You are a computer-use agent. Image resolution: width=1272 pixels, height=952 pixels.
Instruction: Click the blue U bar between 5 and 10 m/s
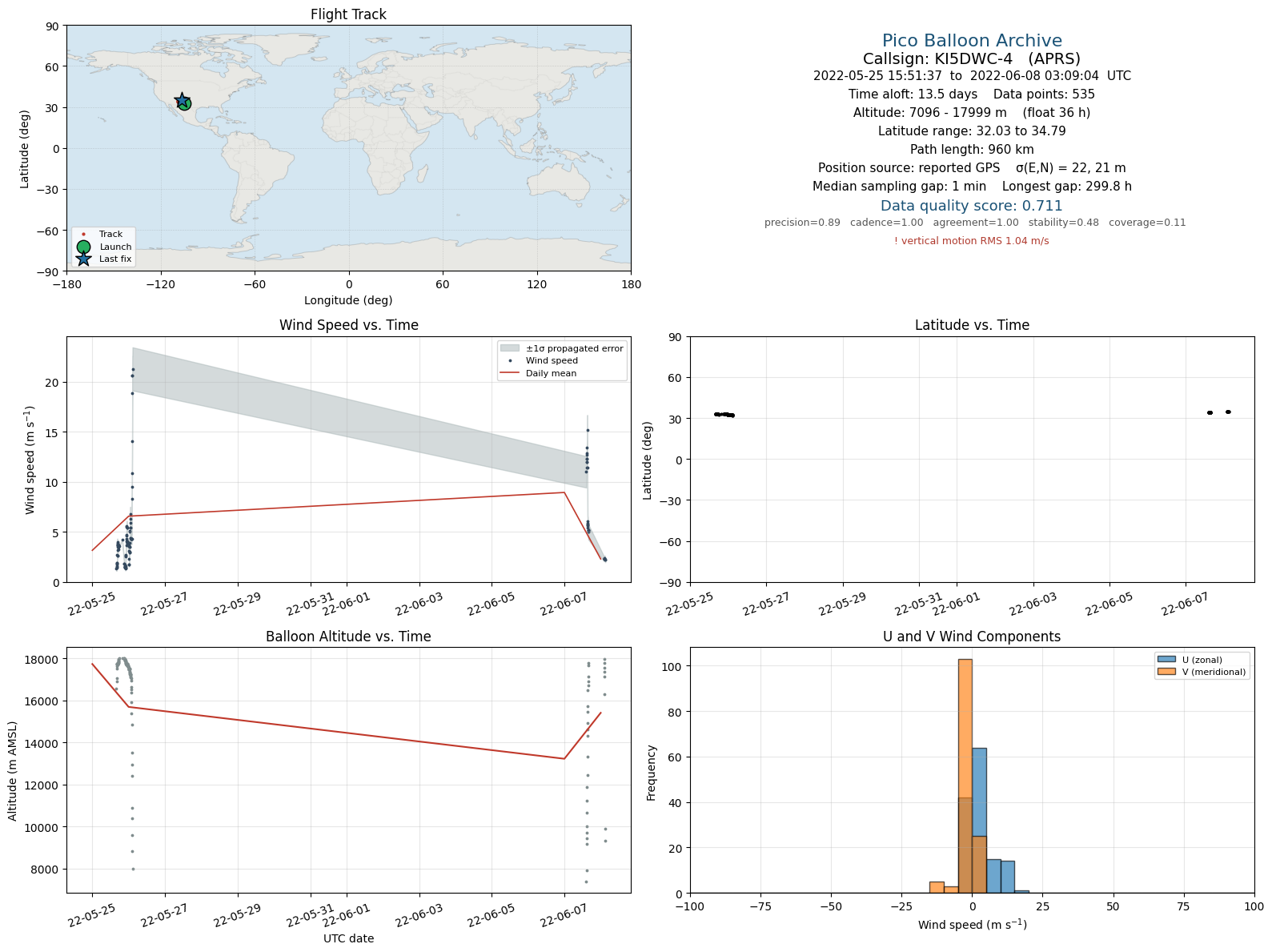(x=993, y=876)
